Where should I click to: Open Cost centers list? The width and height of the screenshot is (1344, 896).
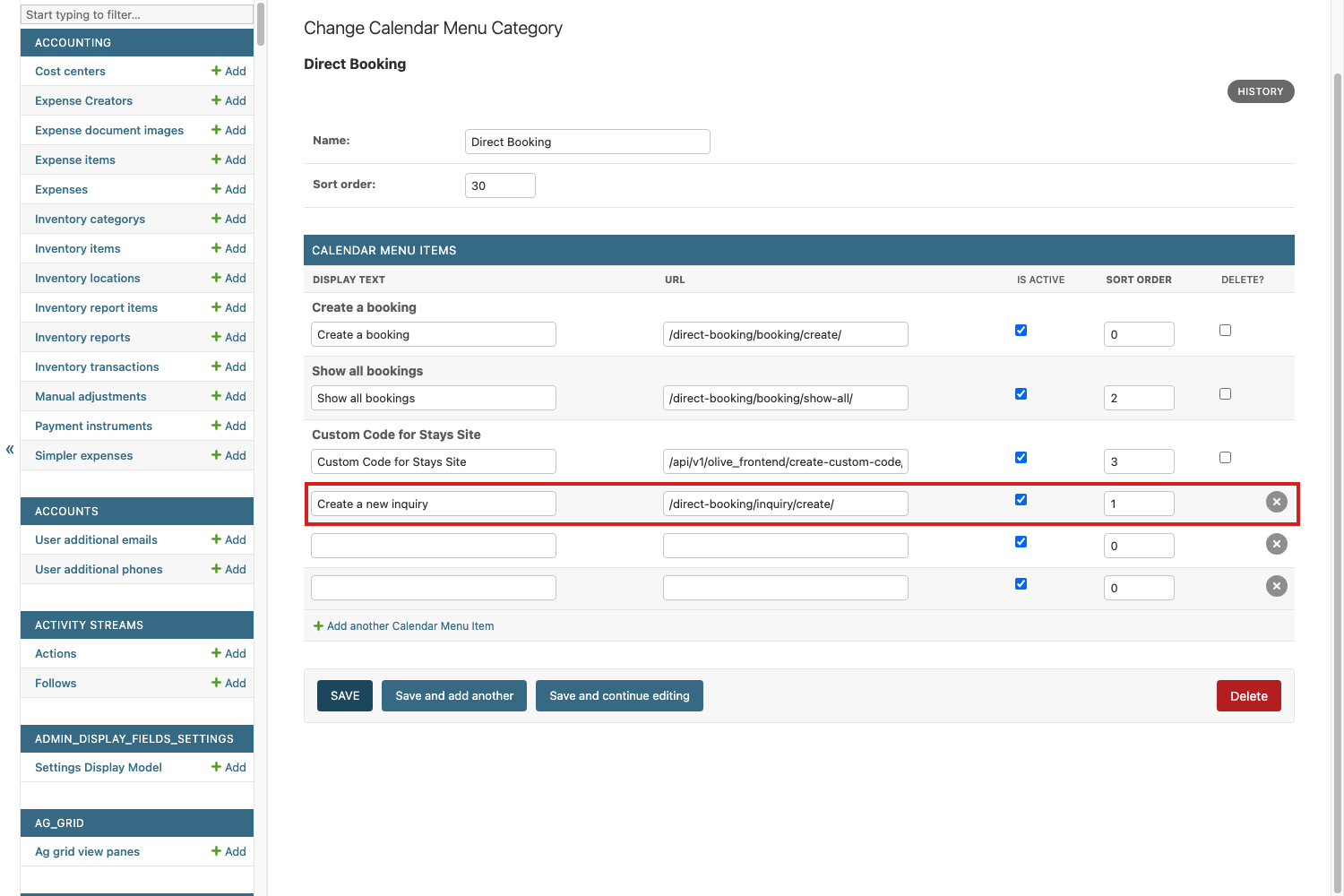click(x=70, y=71)
